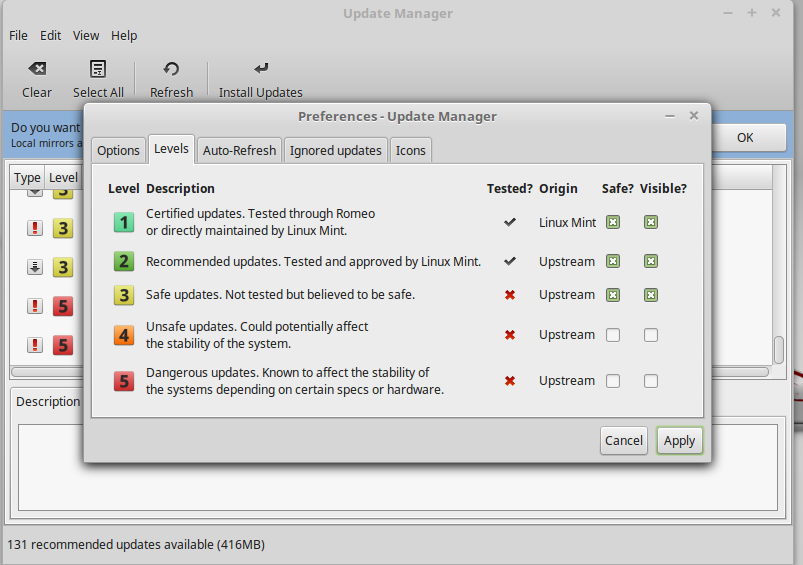Click the Install Updates toolbar icon
Image resolution: width=803 pixels, height=565 pixels.
[261, 69]
